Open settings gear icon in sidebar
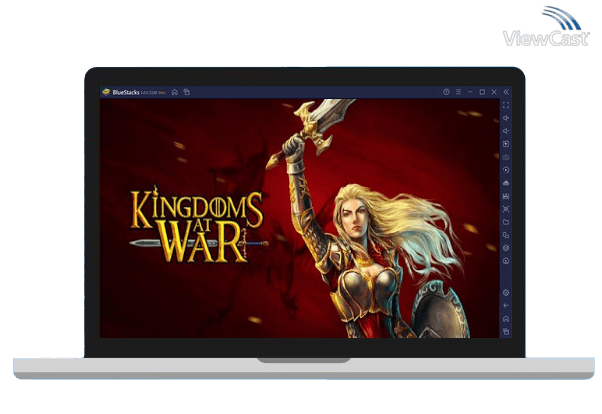The height and width of the screenshot is (414, 602). pos(506,293)
